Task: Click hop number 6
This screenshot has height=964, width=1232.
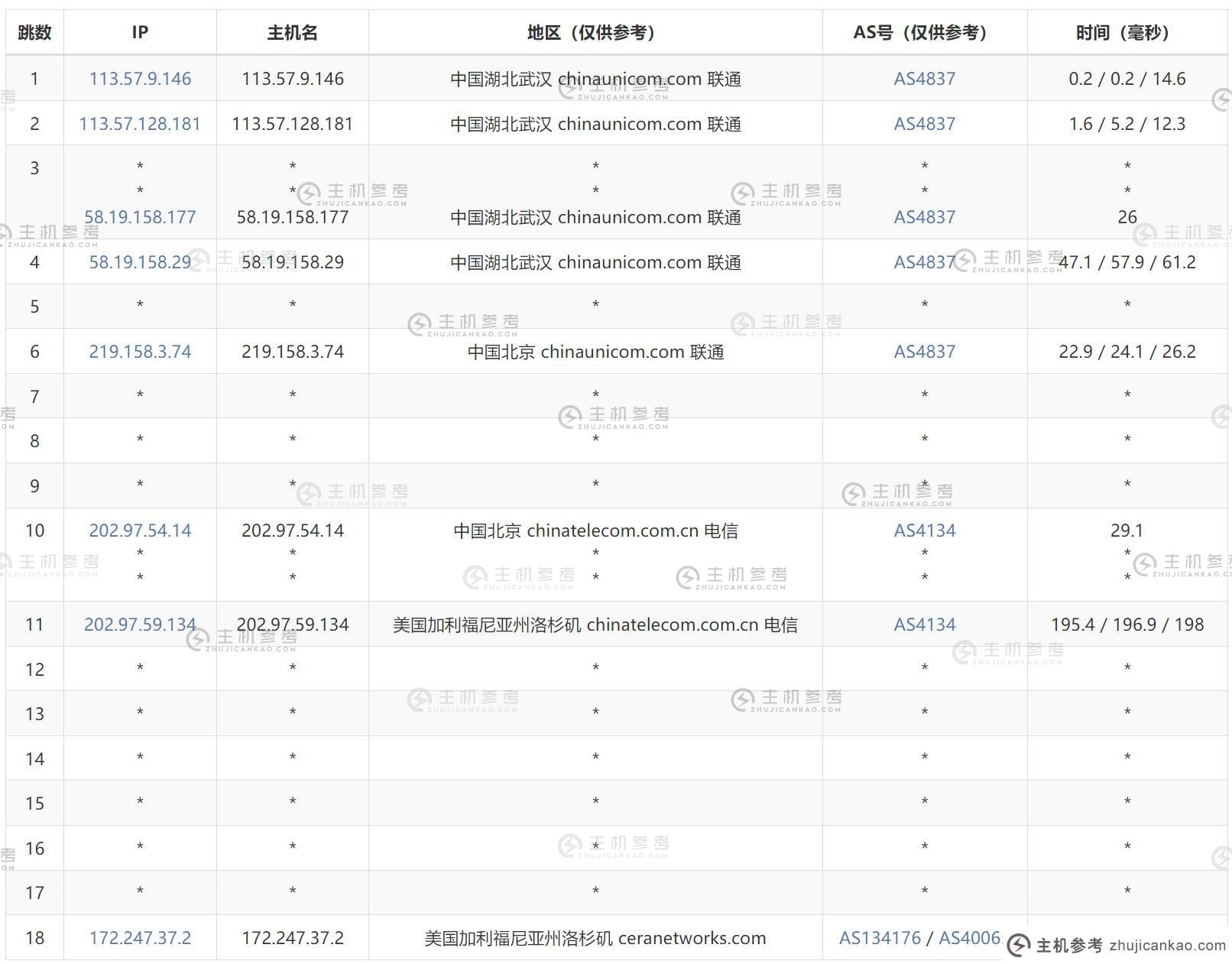Action: pos(34,352)
